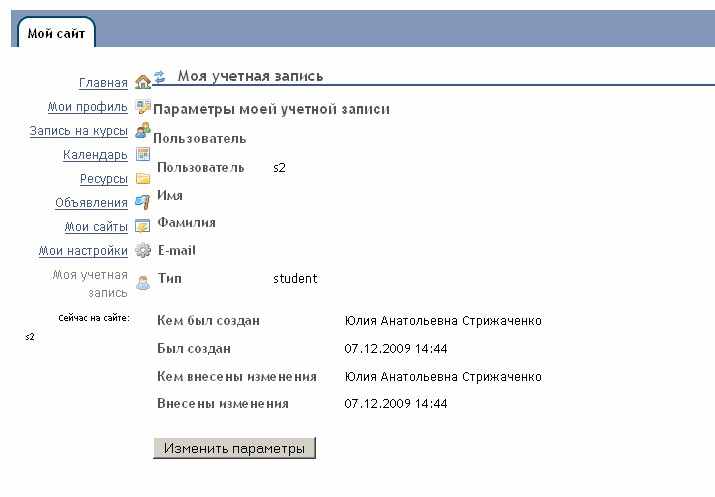
Task: Go to the Главная link
Action: coord(103,83)
